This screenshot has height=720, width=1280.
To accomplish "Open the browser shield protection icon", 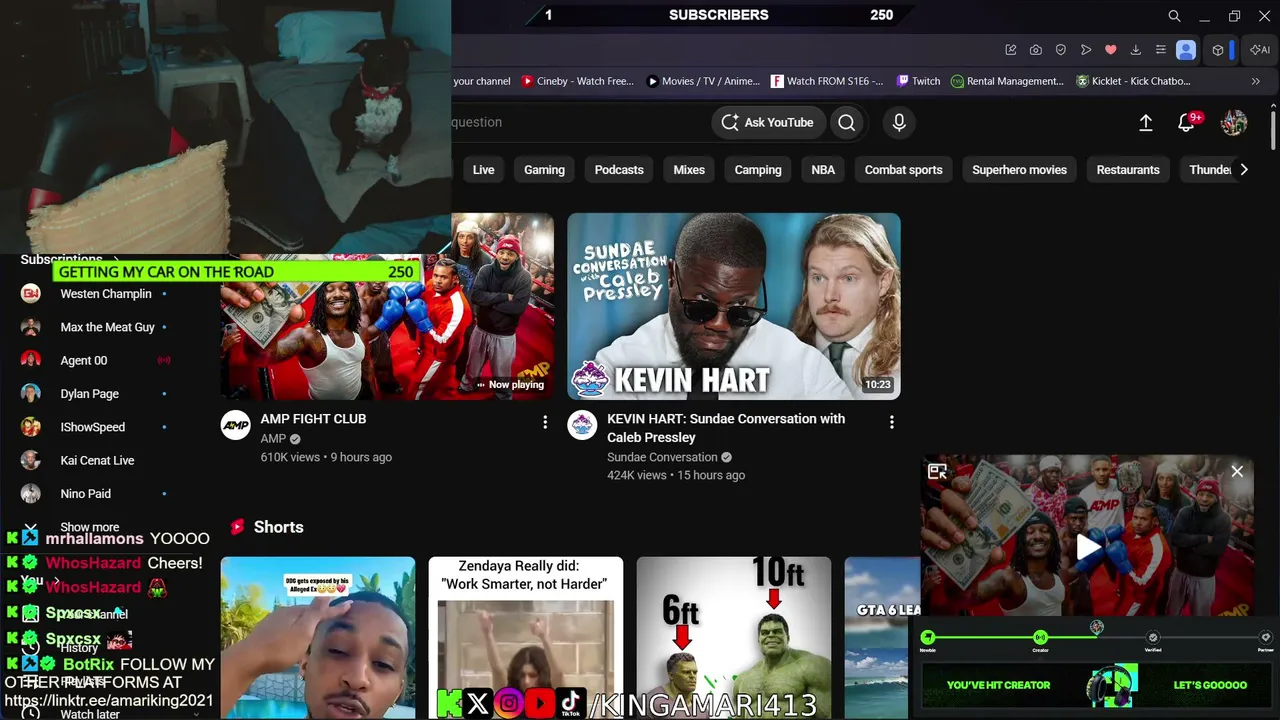I will pos(1060,50).
